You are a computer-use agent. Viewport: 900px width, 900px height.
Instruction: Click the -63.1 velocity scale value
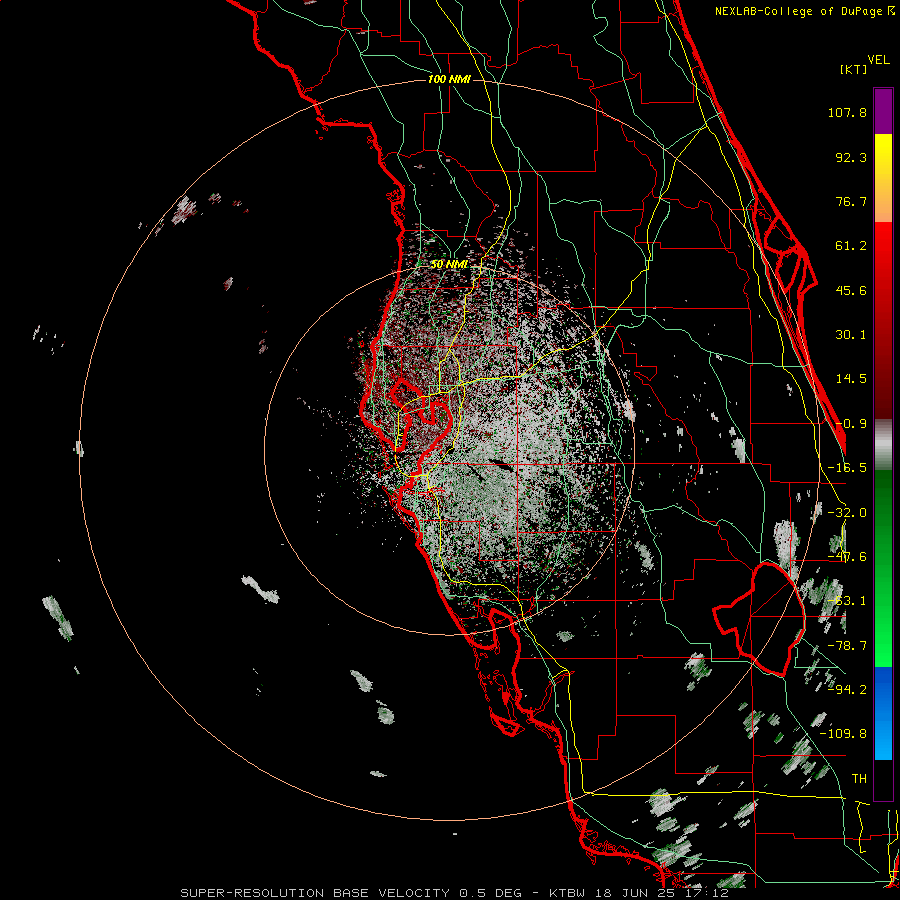click(847, 601)
